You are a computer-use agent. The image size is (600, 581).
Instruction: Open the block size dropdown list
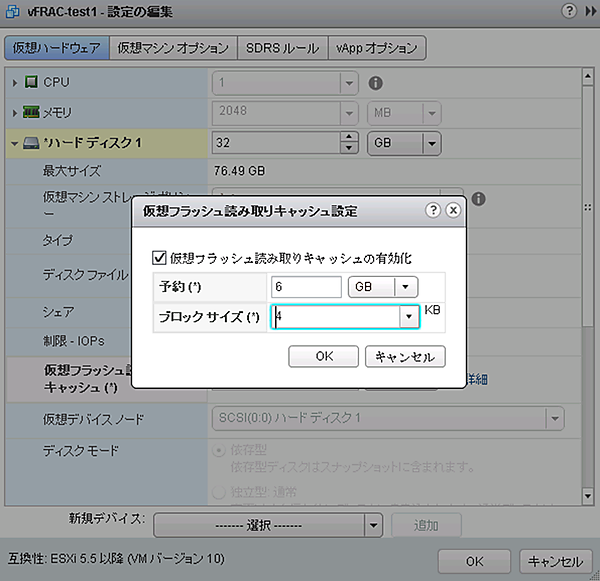click(408, 318)
